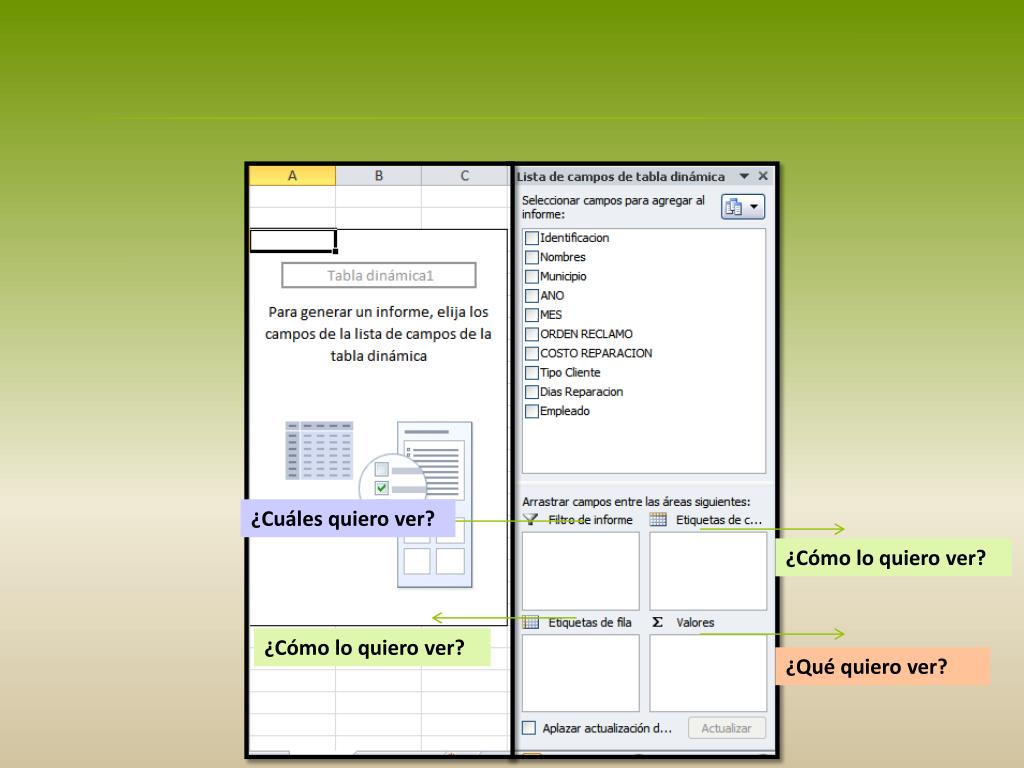This screenshot has height=768, width=1024.
Task: Click the Tabla dinámica1 placeholder box
Action: [x=379, y=276]
